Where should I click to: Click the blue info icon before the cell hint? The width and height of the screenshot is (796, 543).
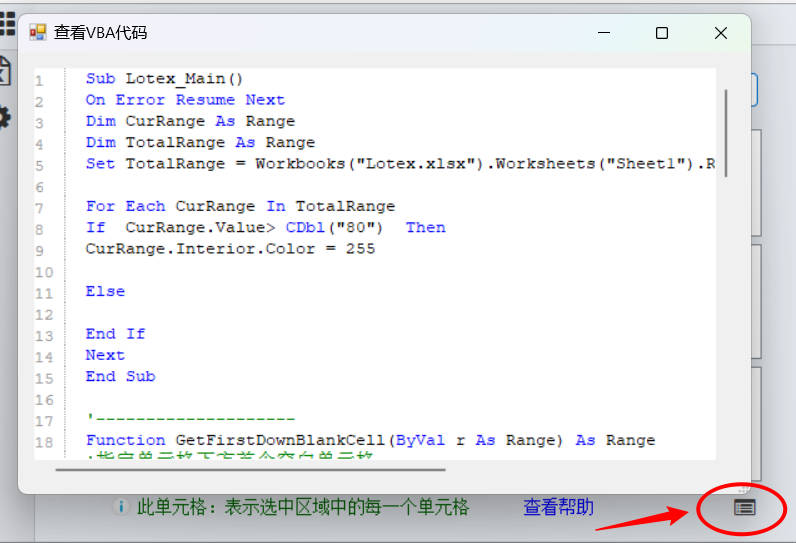coord(121,507)
